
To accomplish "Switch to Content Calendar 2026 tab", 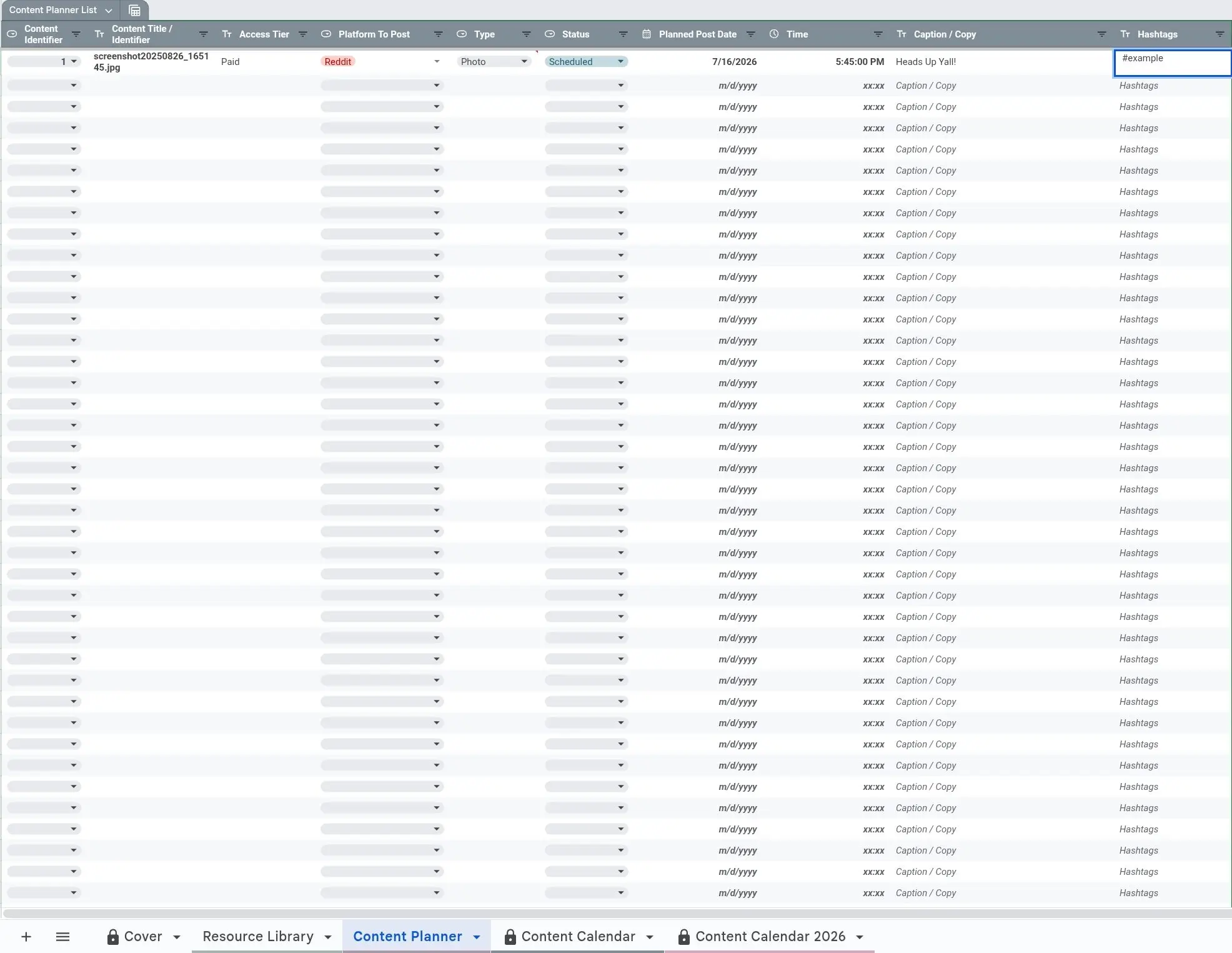I will click(770, 936).
